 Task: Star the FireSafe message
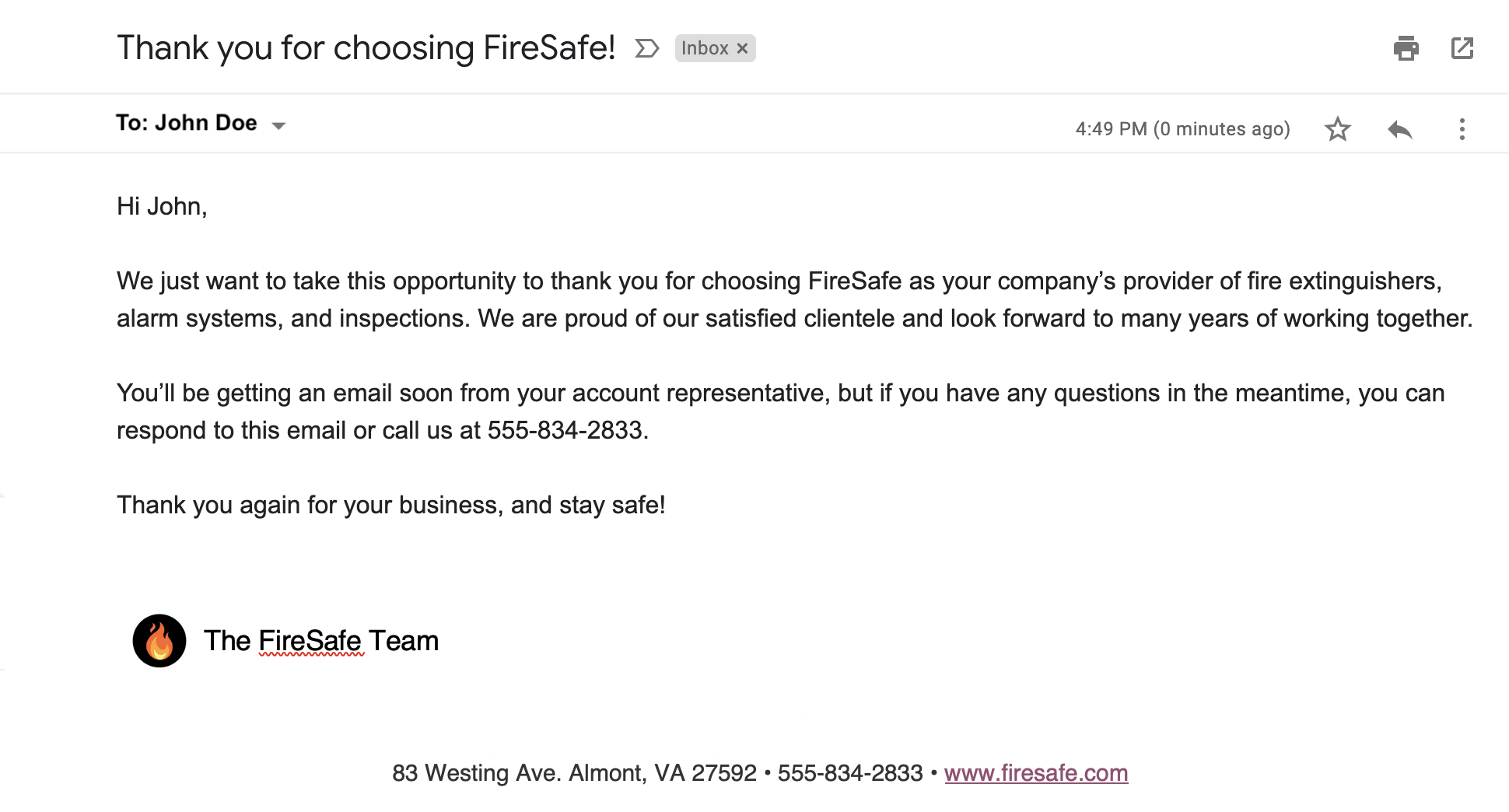[x=1338, y=130]
